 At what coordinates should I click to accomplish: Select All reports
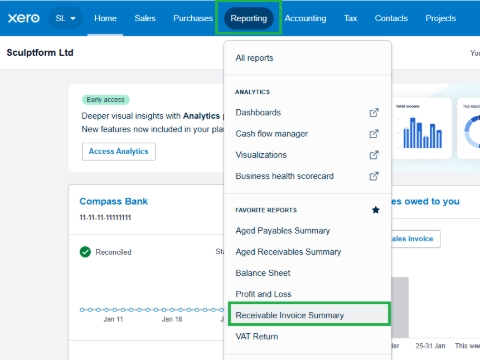click(307, 58)
